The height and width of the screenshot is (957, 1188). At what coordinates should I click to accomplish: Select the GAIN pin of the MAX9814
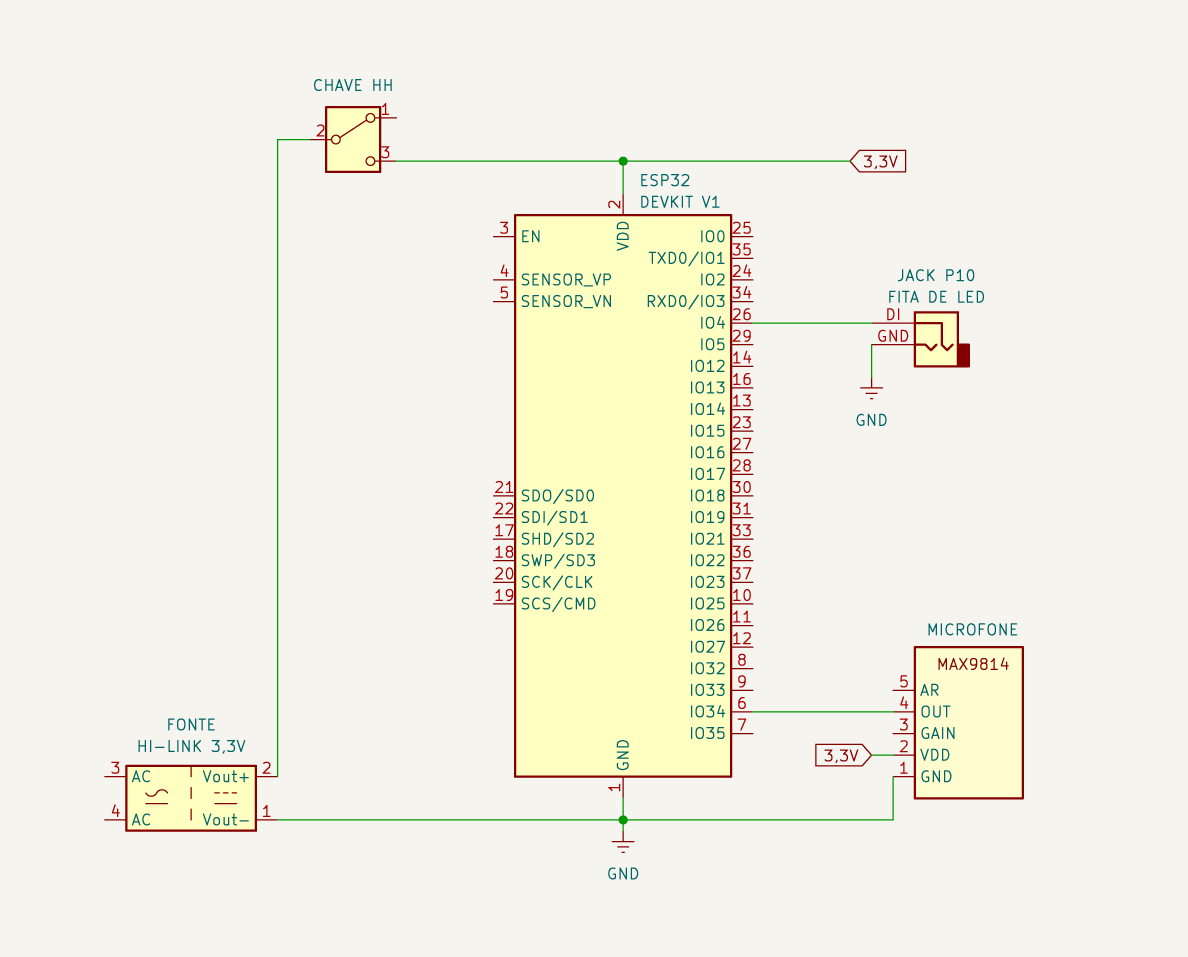[938, 733]
